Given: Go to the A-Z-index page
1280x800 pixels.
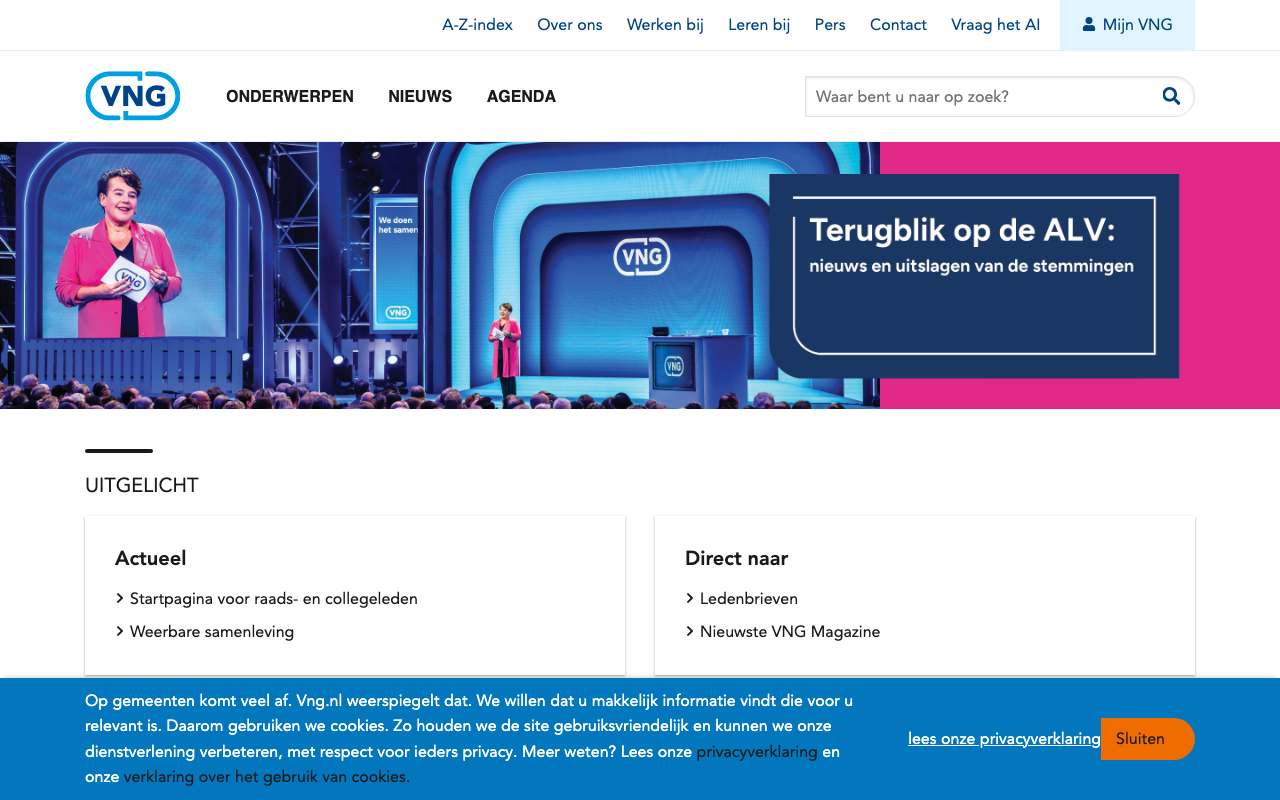Looking at the screenshot, I should click(477, 25).
